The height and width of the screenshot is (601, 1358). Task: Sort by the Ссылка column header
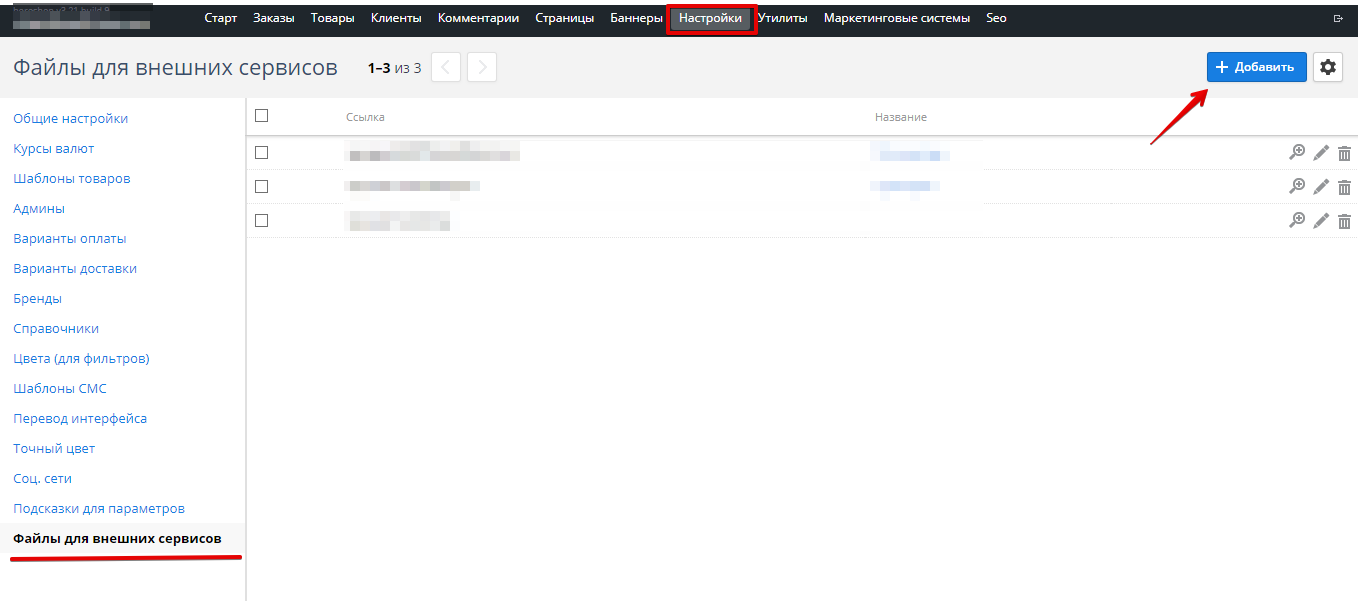coord(365,117)
